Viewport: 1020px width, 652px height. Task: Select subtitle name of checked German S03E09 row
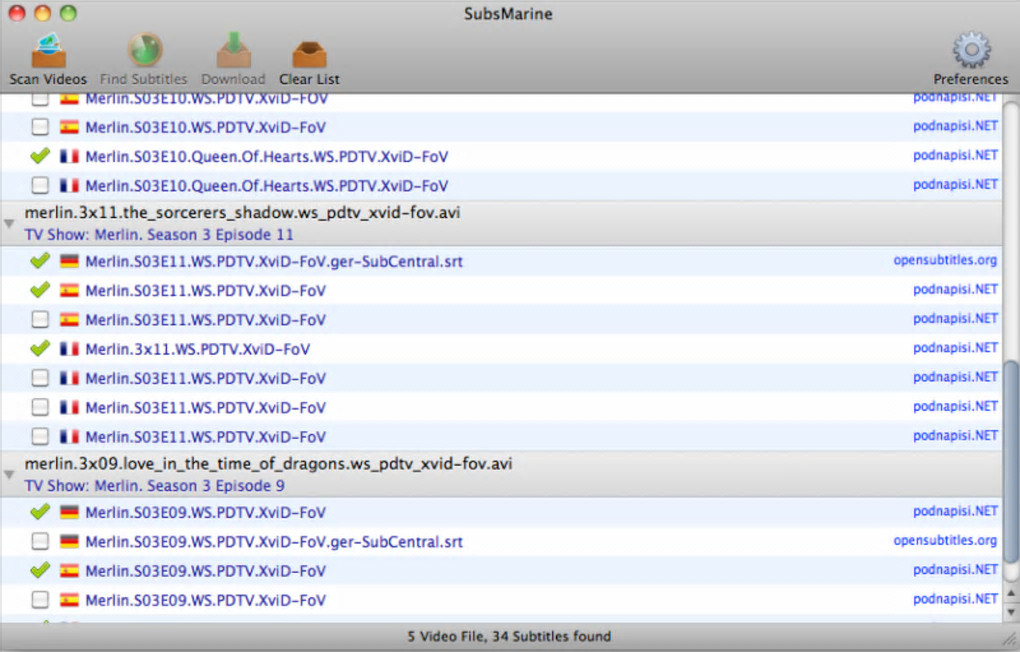206,513
